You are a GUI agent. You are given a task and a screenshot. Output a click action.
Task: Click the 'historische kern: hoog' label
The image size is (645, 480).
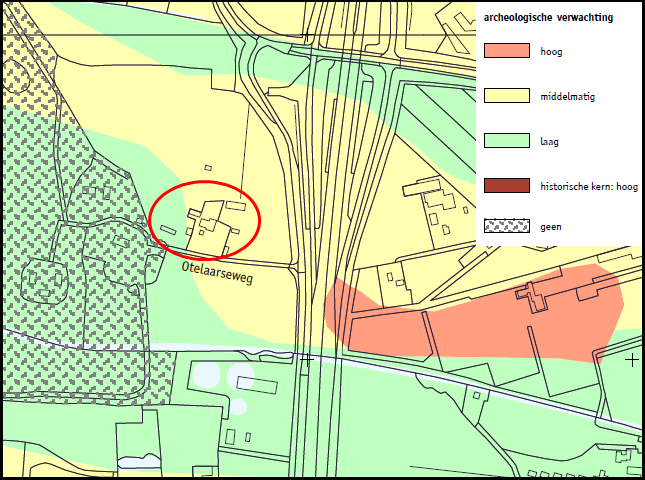[x=589, y=186]
